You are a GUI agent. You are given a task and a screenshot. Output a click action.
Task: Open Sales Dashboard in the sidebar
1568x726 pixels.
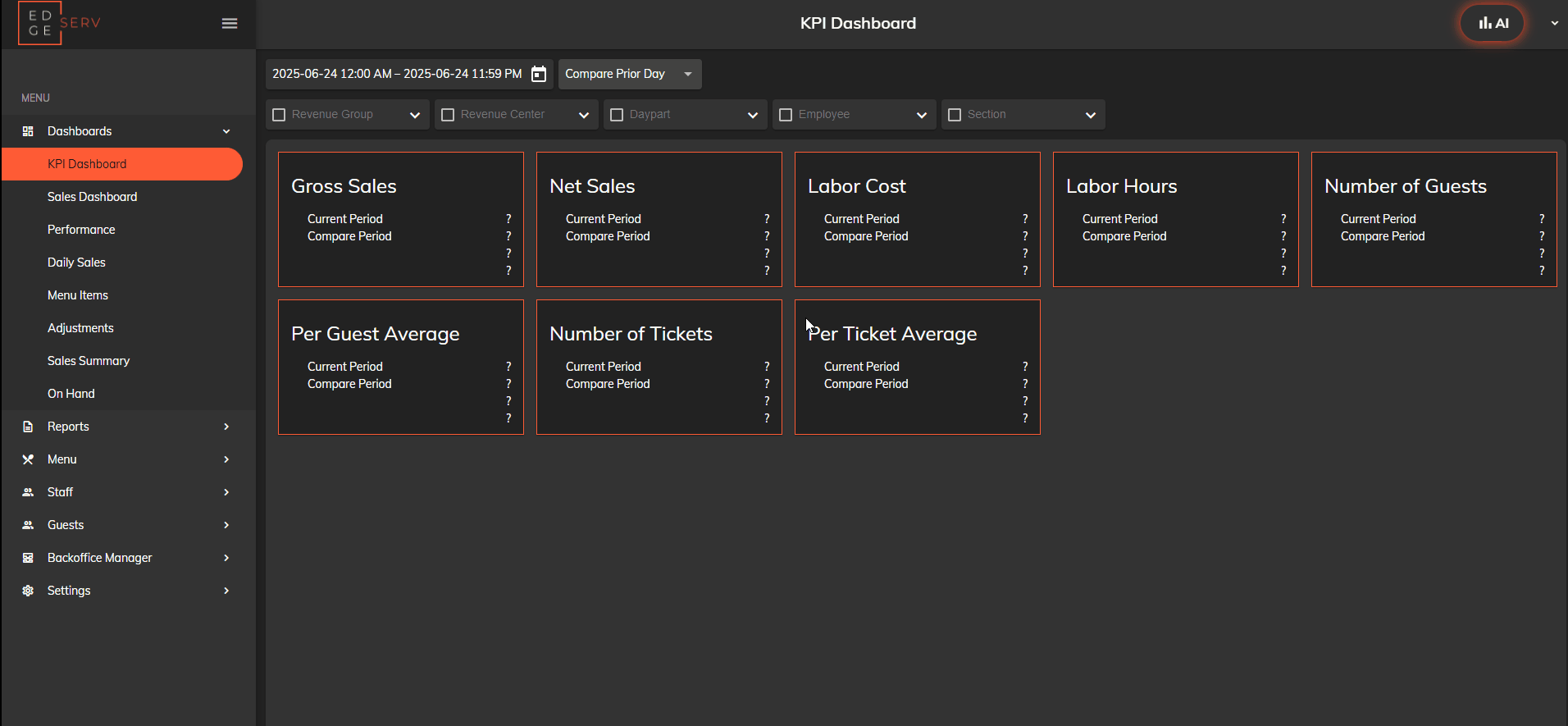92,197
